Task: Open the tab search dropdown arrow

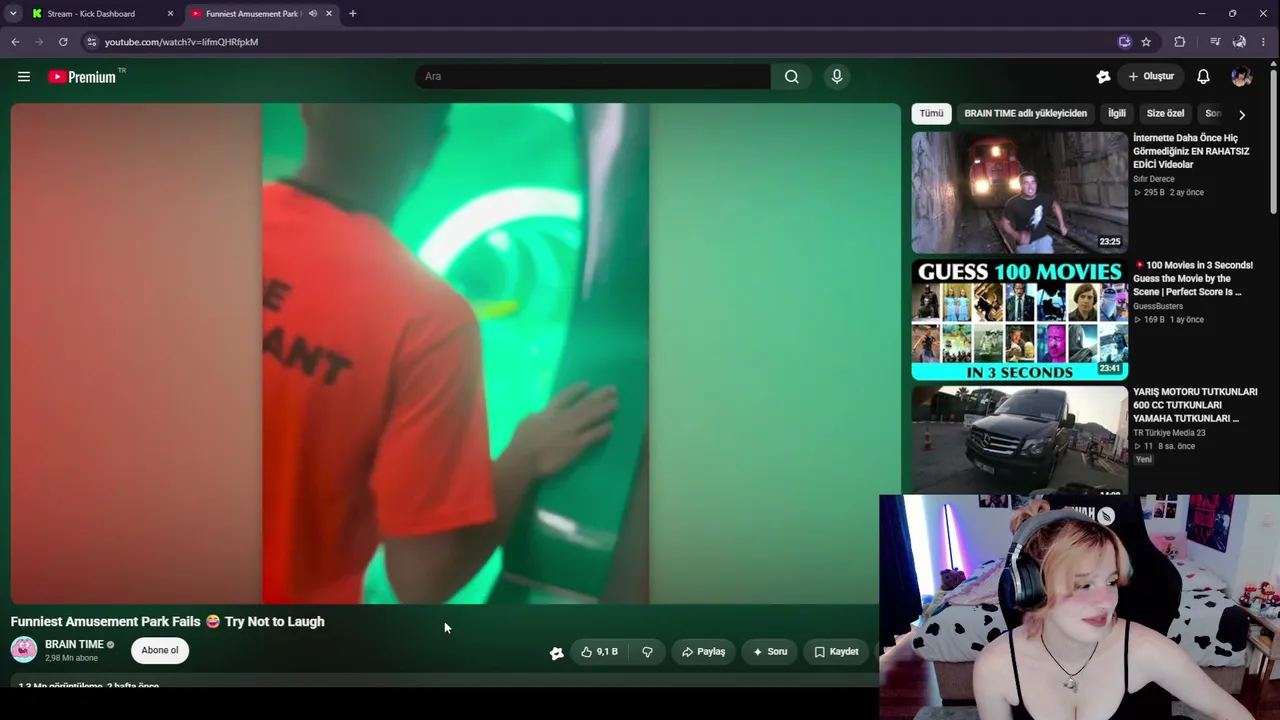Action: (13, 14)
